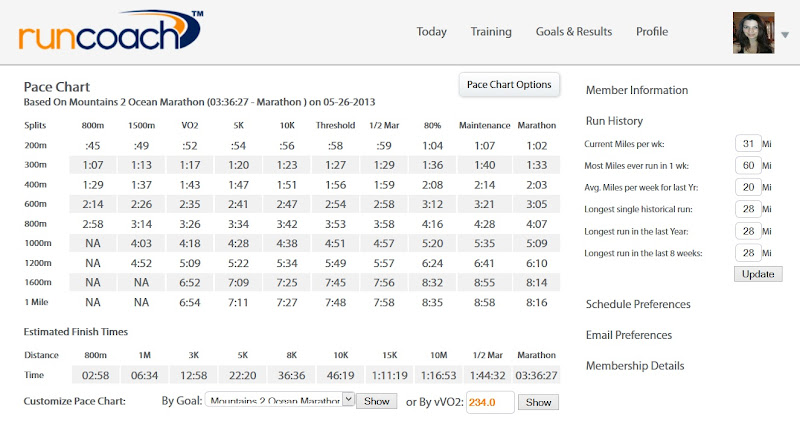The height and width of the screenshot is (427, 800).
Task: Click the 4:51 Threshold cell in 1000m row
Action: tap(335, 243)
